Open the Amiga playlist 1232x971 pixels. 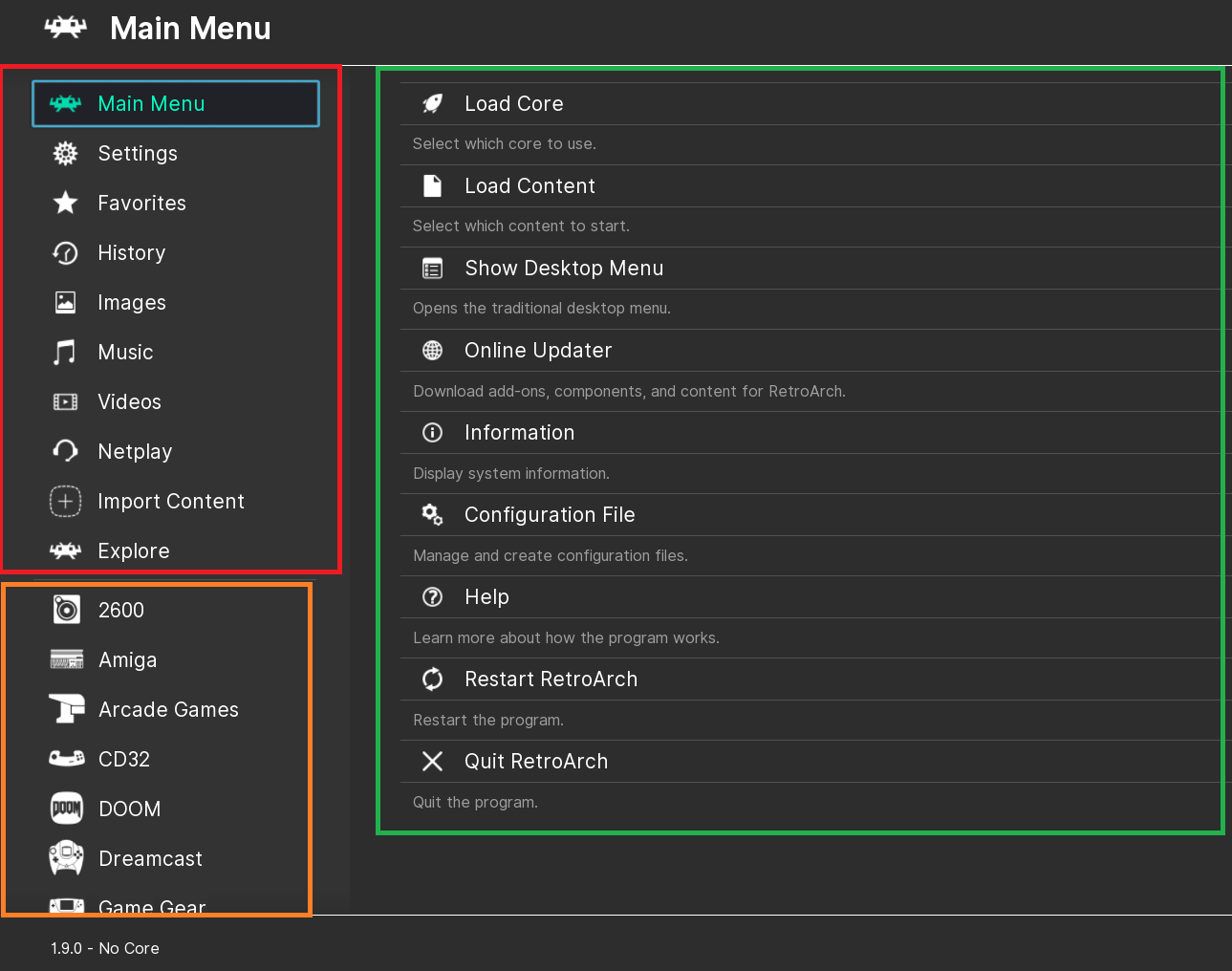(176, 659)
